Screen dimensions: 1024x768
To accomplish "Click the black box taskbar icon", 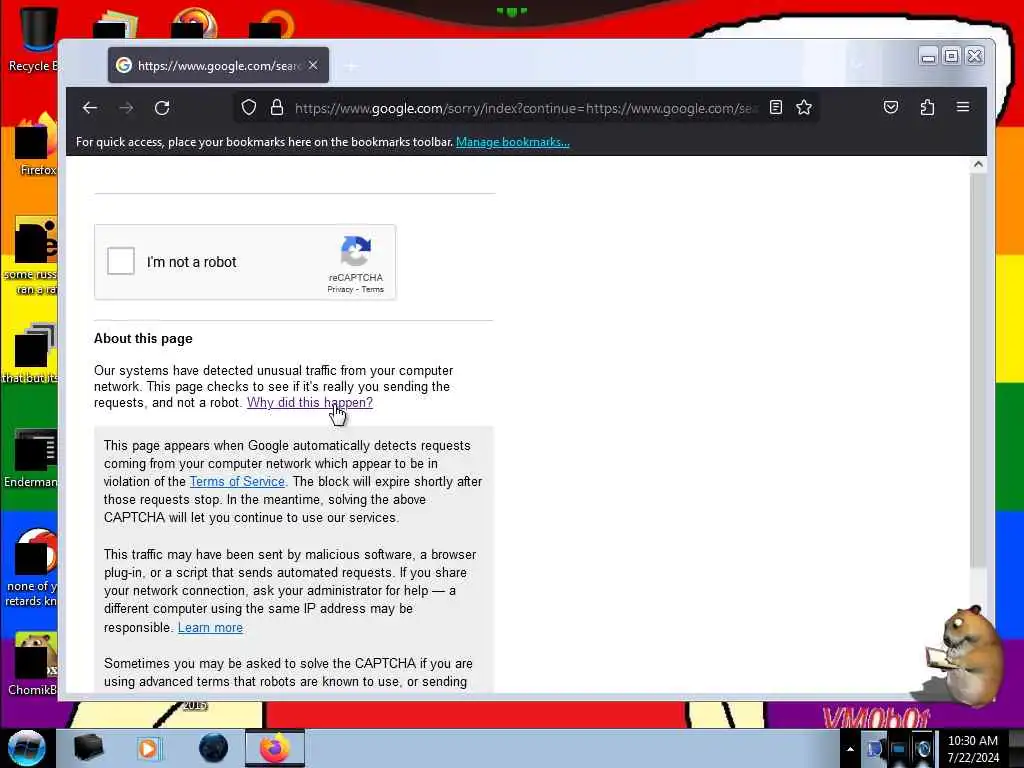I will point(88,748).
